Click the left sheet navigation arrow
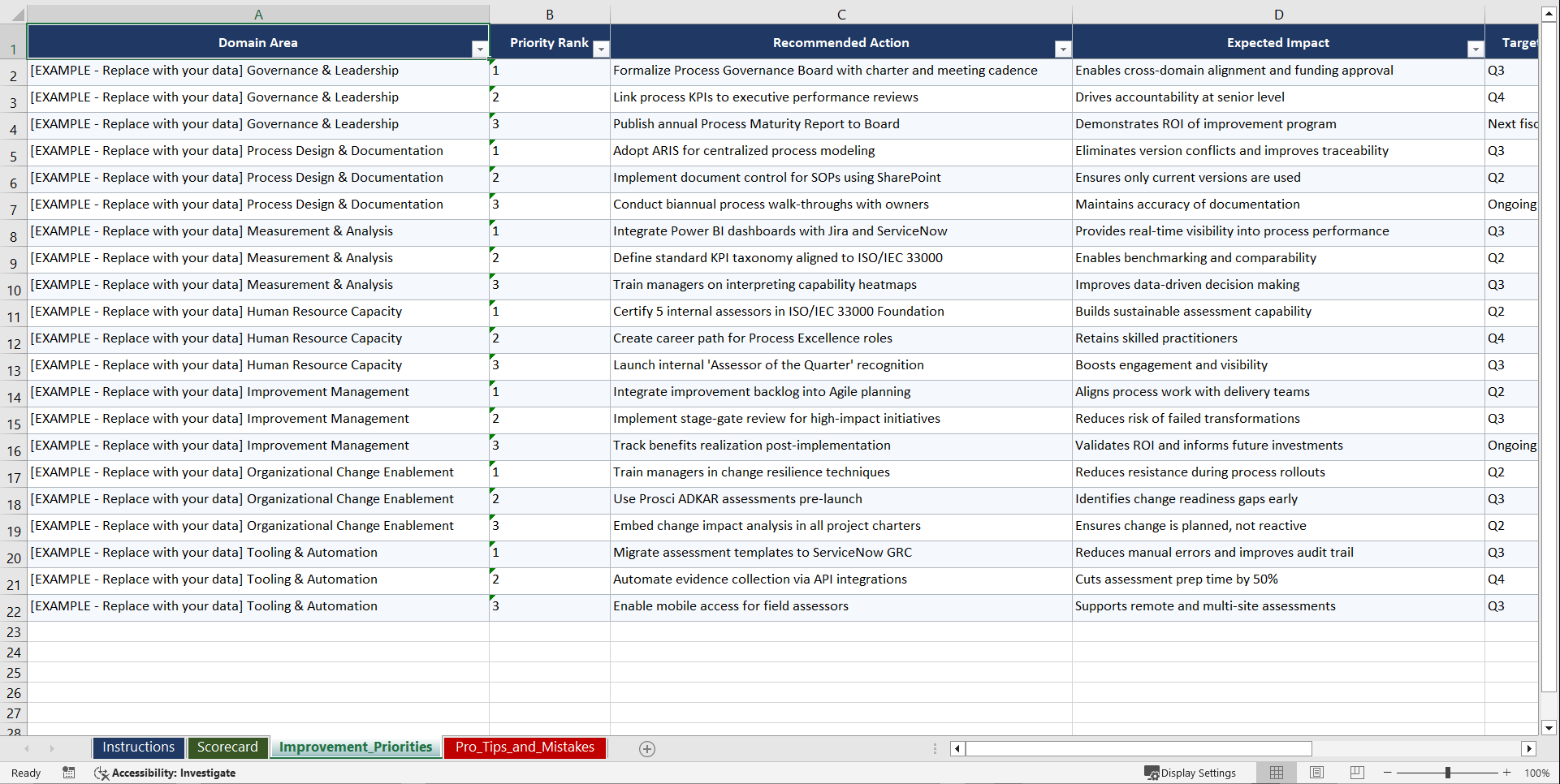1560x784 pixels. [x=28, y=748]
